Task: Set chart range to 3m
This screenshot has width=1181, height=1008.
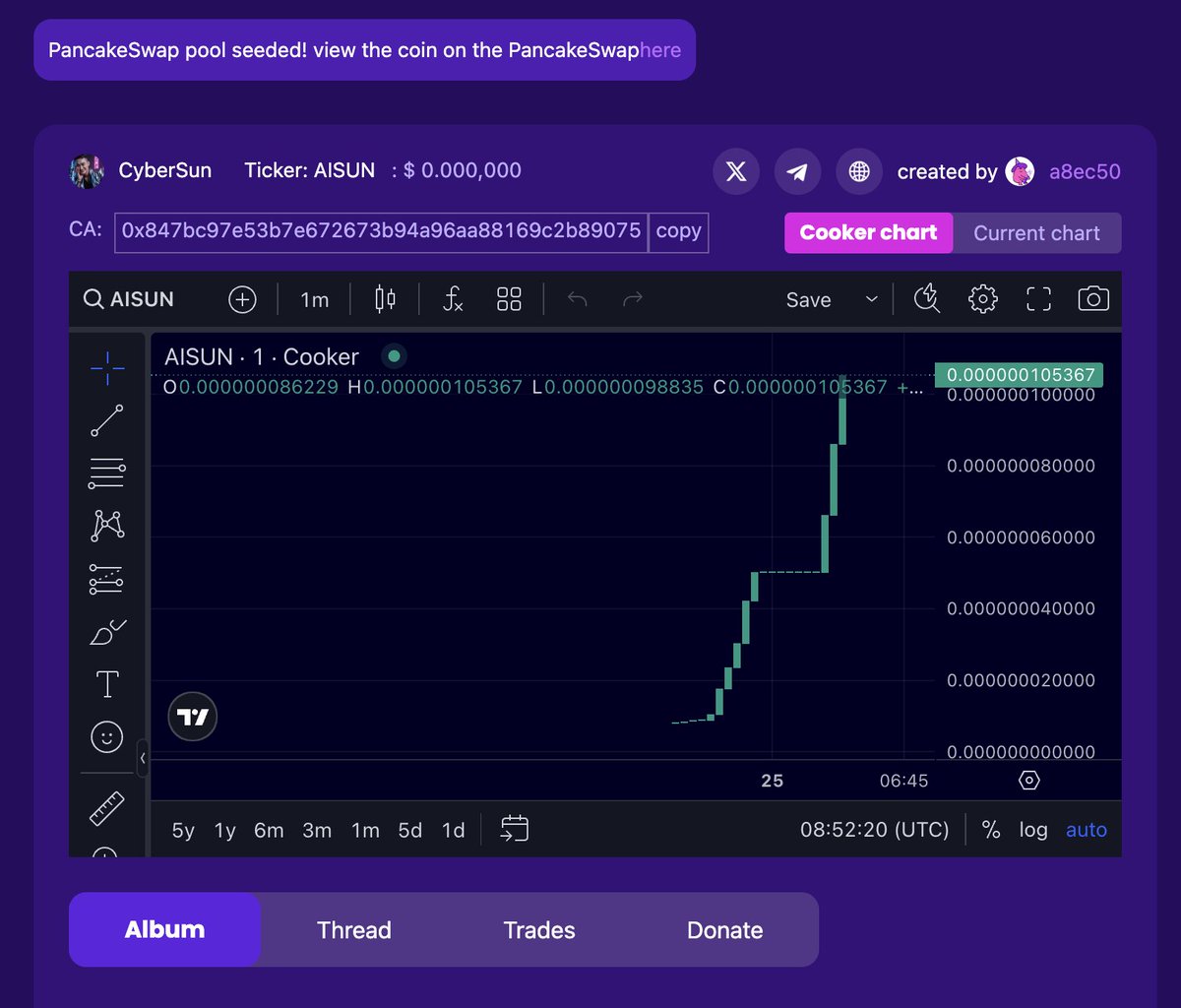Action: pyautogui.click(x=317, y=830)
